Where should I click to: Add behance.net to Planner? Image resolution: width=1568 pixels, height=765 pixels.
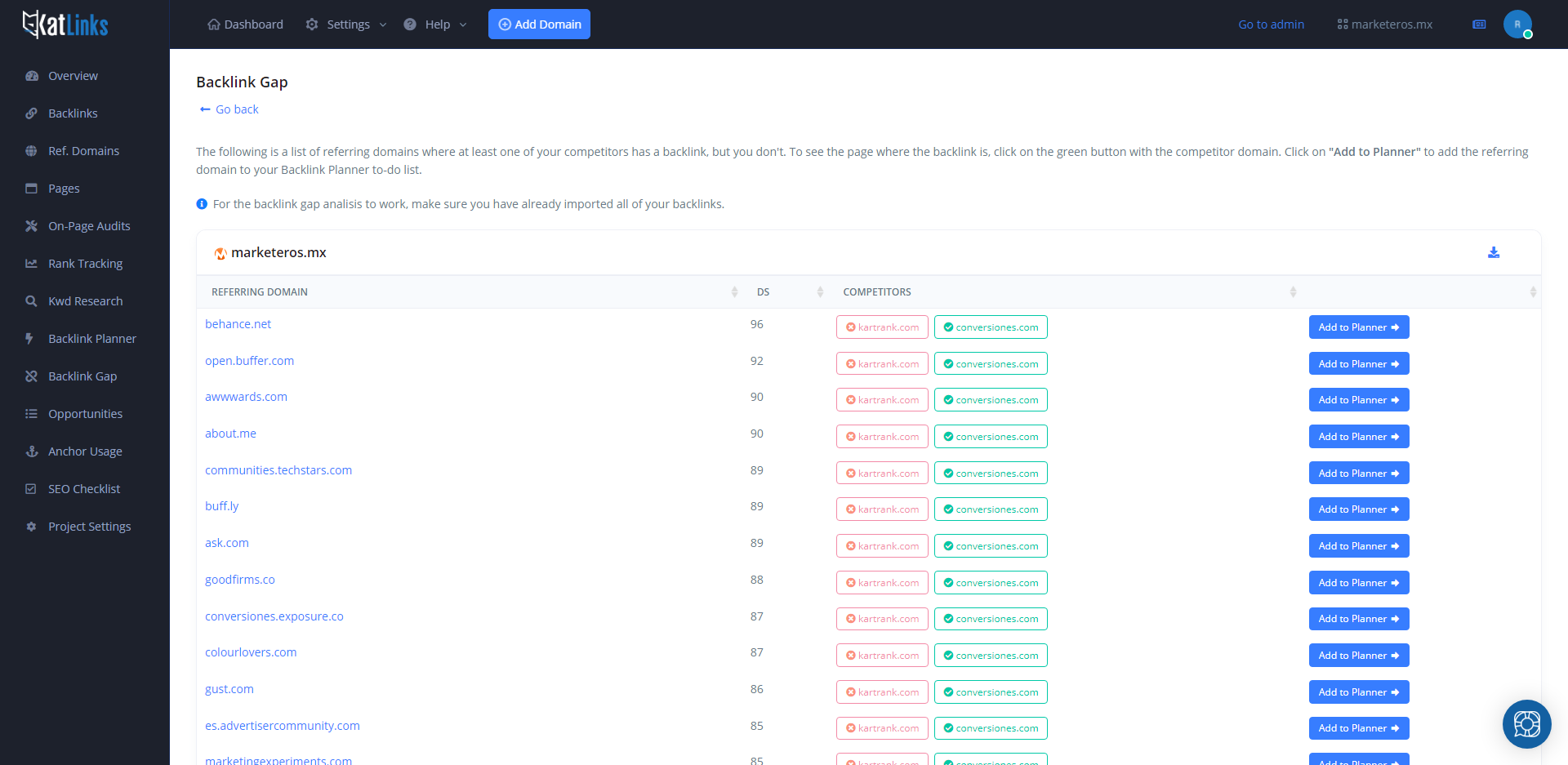point(1359,327)
